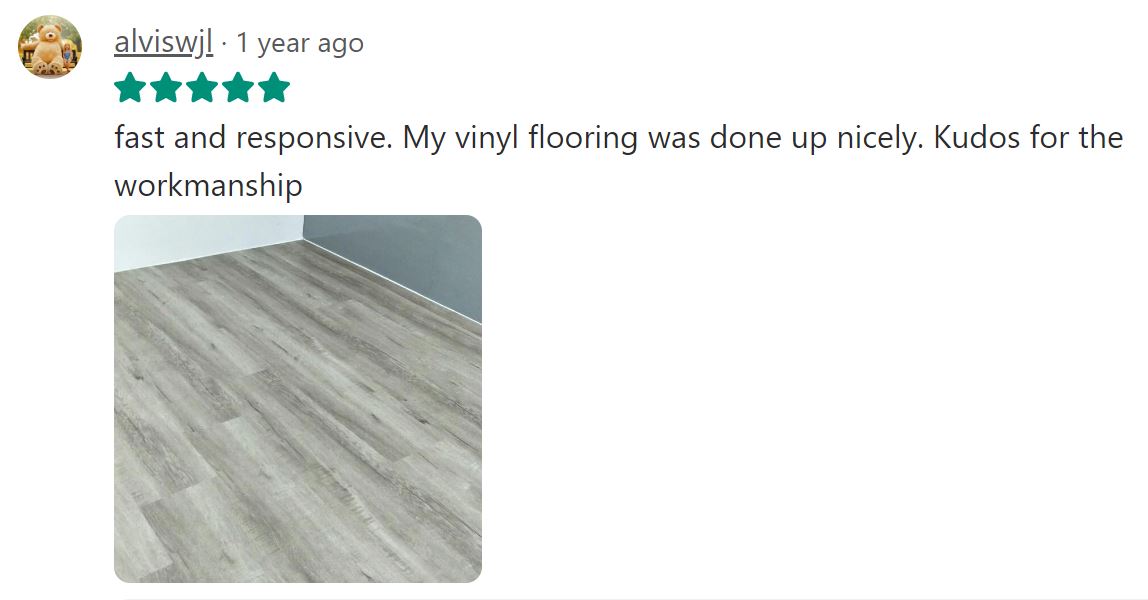Visit the alviswjl user profile link
This screenshot has height=600, width=1148.
pyautogui.click(x=163, y=44)
